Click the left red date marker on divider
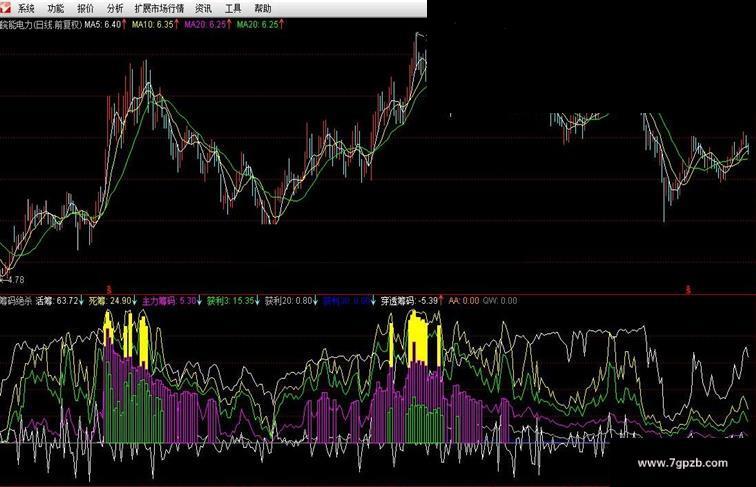This screenshot has width=756, height=487. tap(109, 290)
